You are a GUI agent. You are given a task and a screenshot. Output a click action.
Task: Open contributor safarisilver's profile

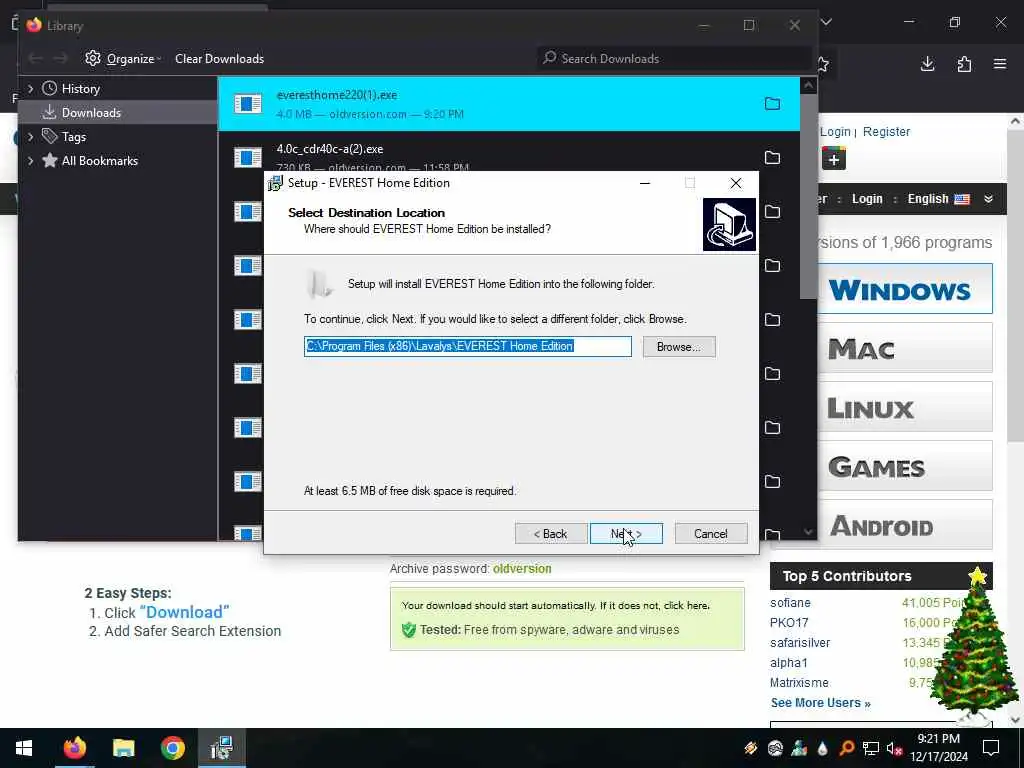(800, 643)
